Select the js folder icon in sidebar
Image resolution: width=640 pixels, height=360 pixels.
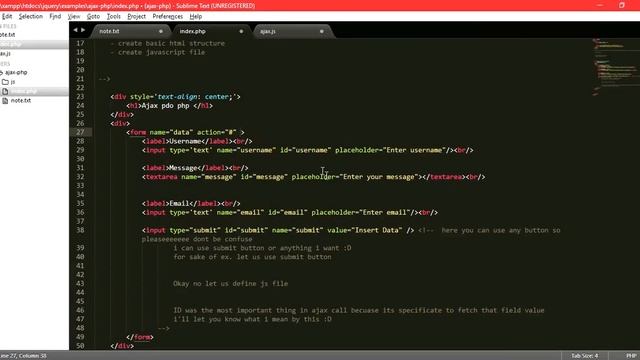click(x=5, y=82)
